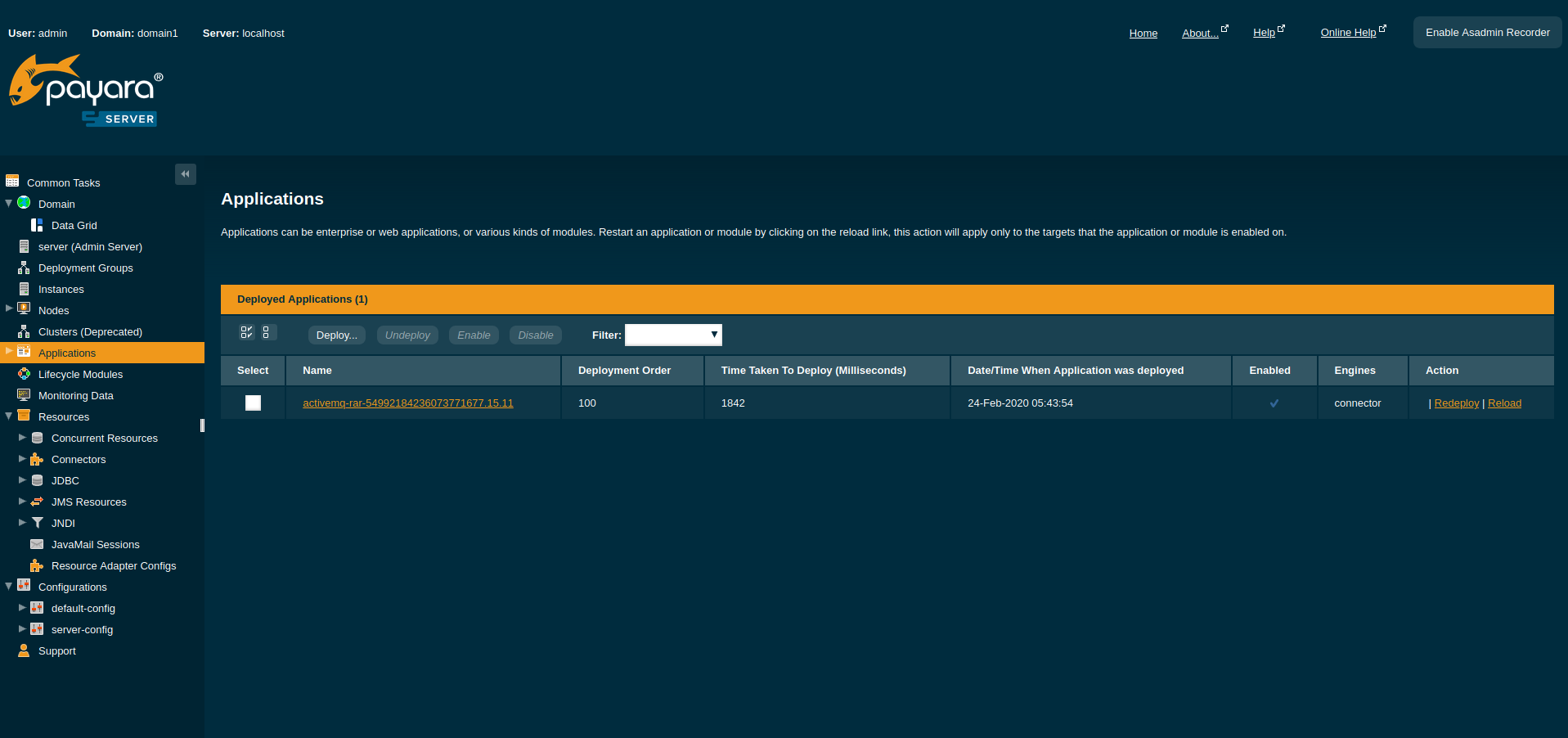Collapse the Resources tree node
This screenshot has height=738, width=1568.
[9, 416]
